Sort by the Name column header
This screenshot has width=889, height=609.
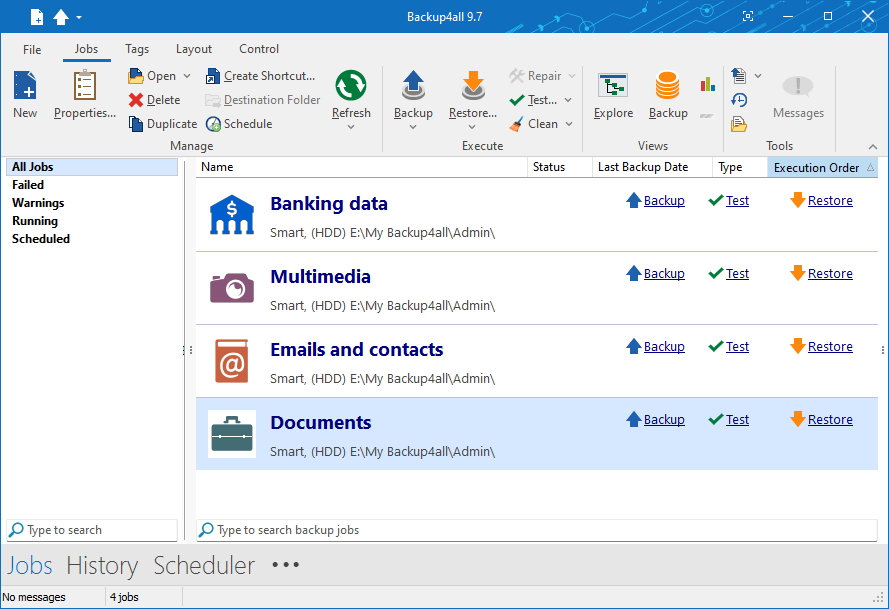(x=362, y=167)
